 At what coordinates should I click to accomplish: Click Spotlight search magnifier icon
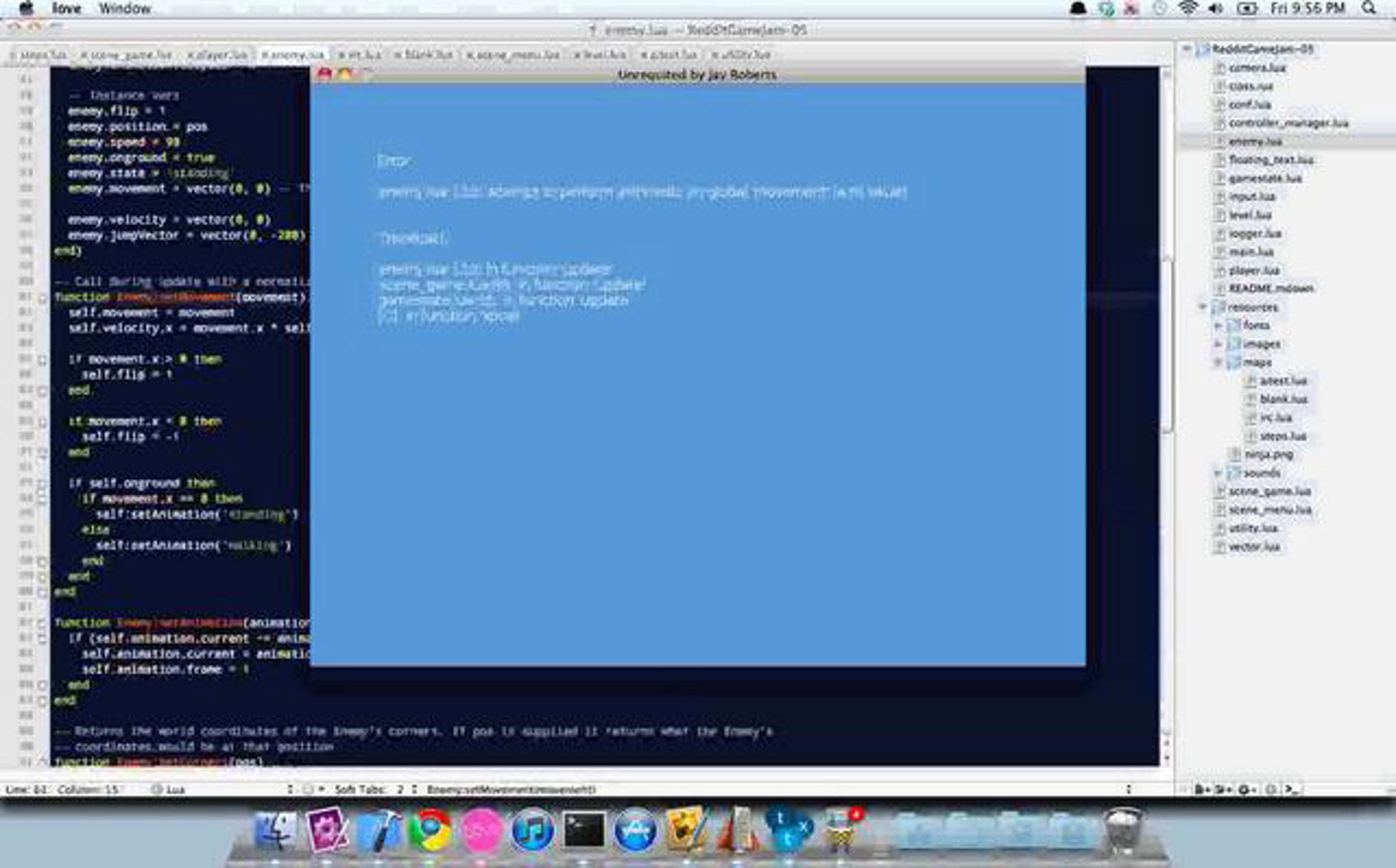pos(1369,8)
